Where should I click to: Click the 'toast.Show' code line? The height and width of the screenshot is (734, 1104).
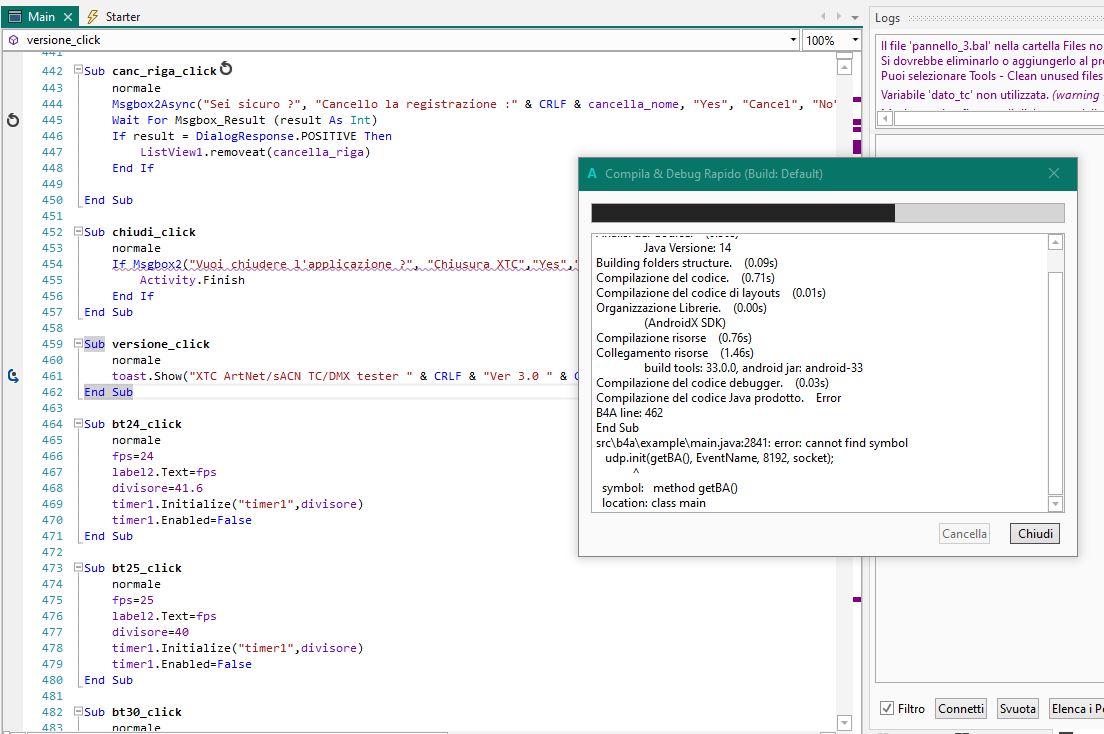tap(345, 376)
